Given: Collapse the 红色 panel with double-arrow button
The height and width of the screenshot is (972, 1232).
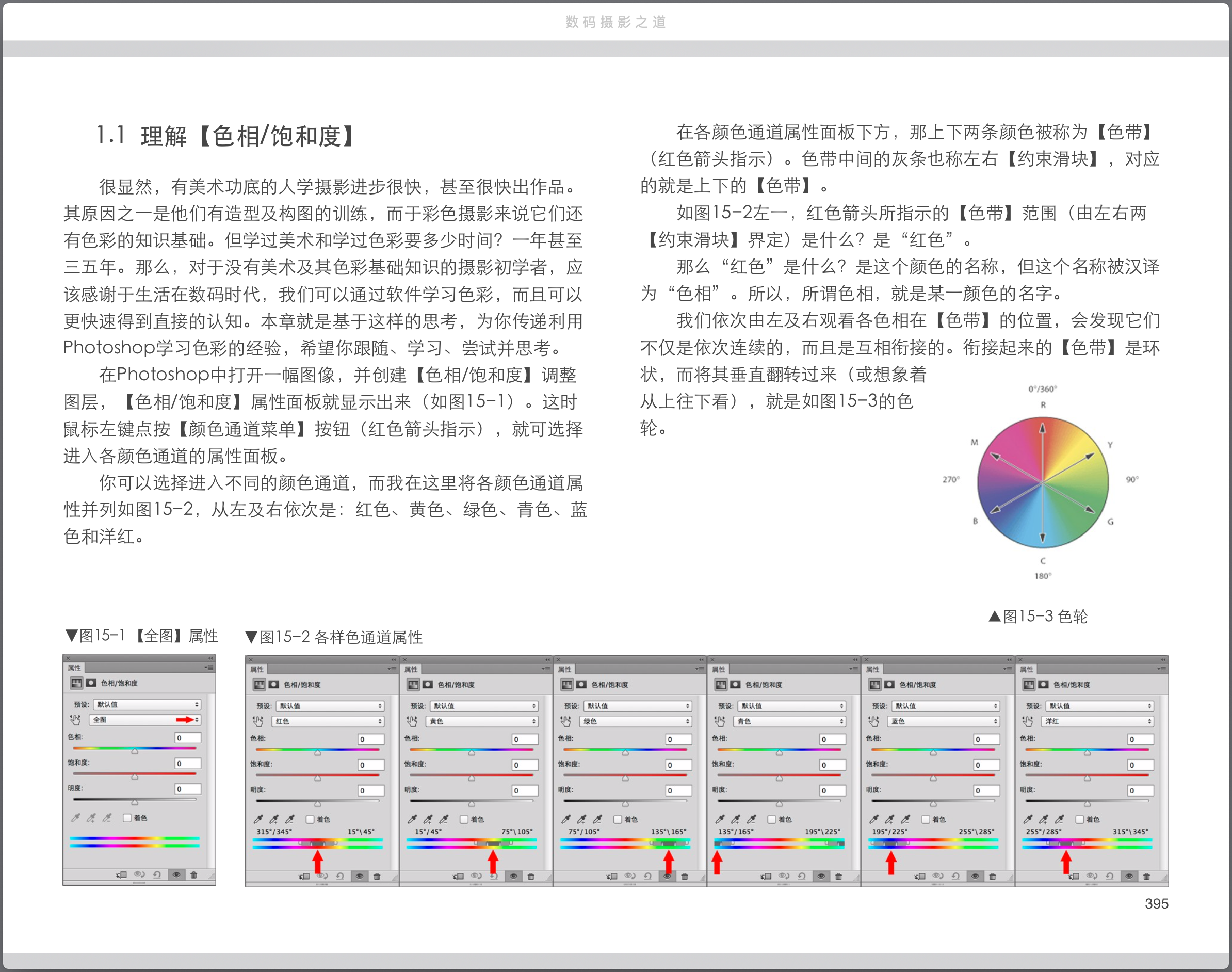Looking at the screenshot, I should [x=393, y=659].
